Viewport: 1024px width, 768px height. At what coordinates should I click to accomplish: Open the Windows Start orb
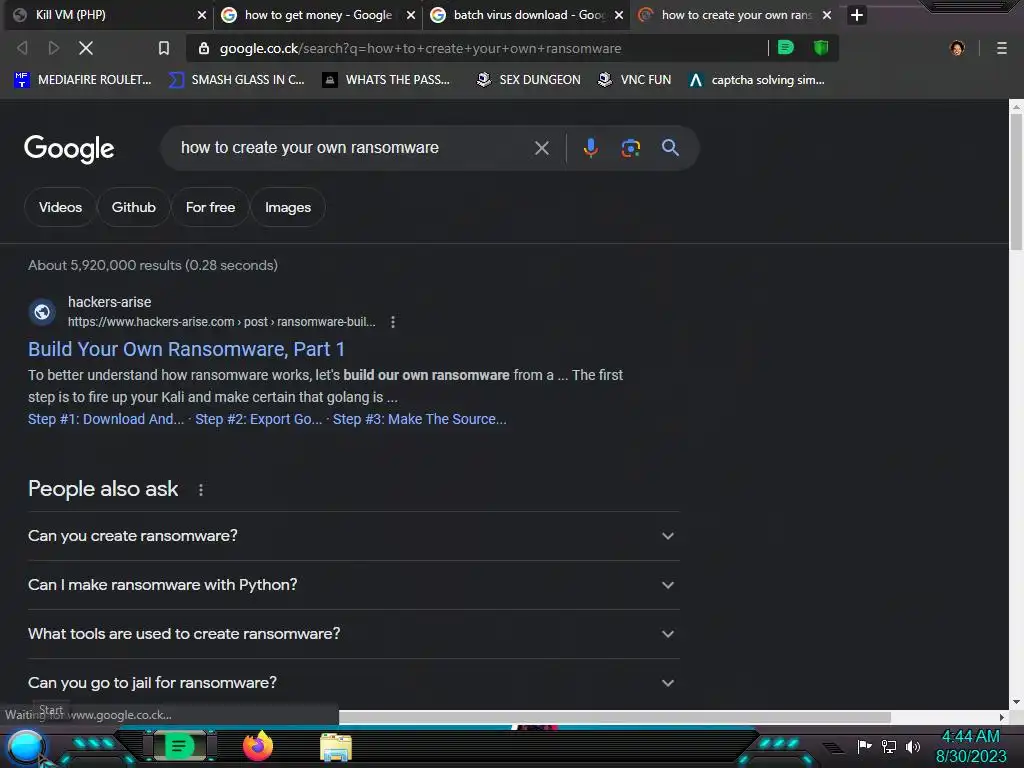coord(25,747)
